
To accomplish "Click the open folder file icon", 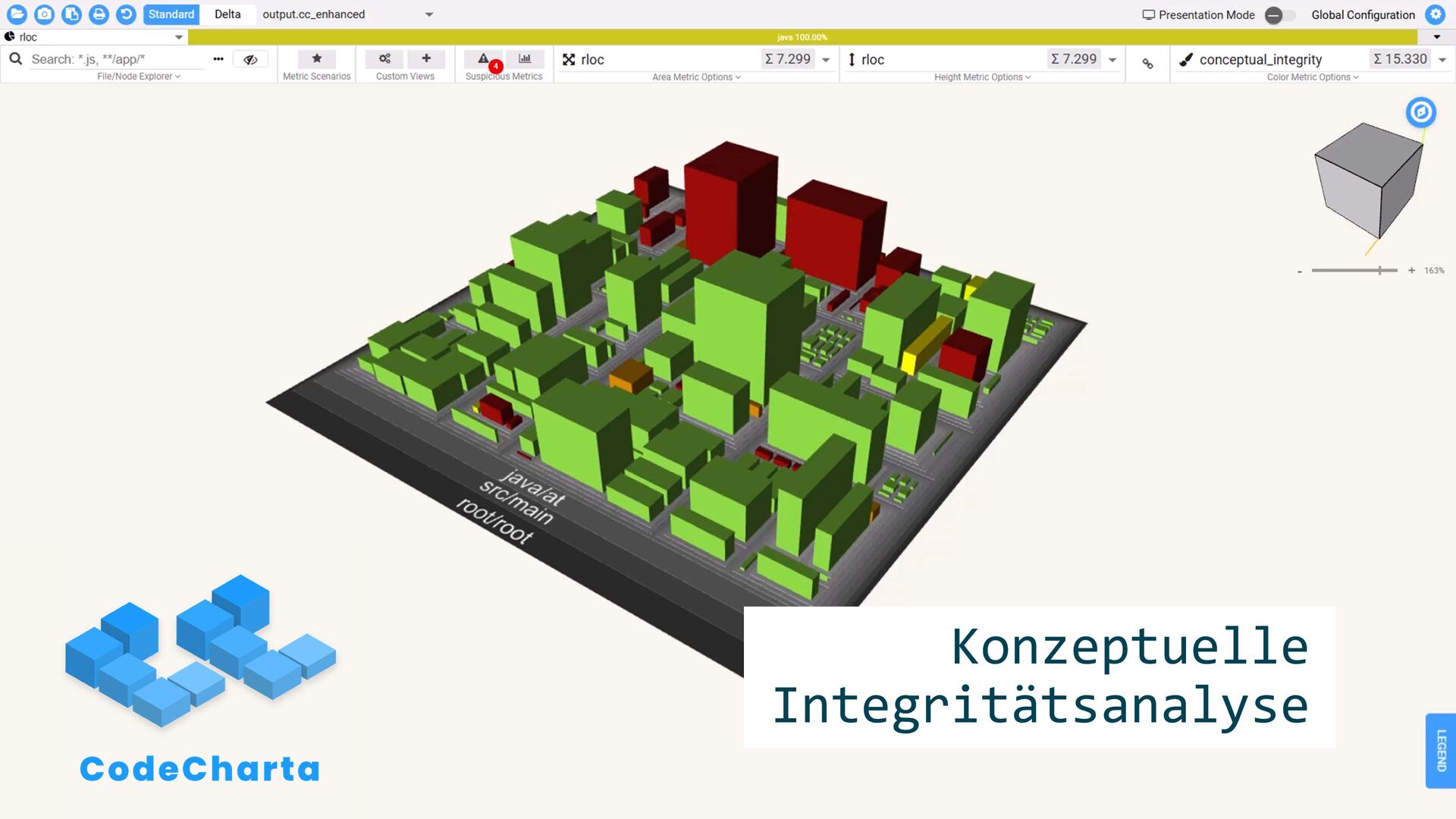I will tap(17, 14).
